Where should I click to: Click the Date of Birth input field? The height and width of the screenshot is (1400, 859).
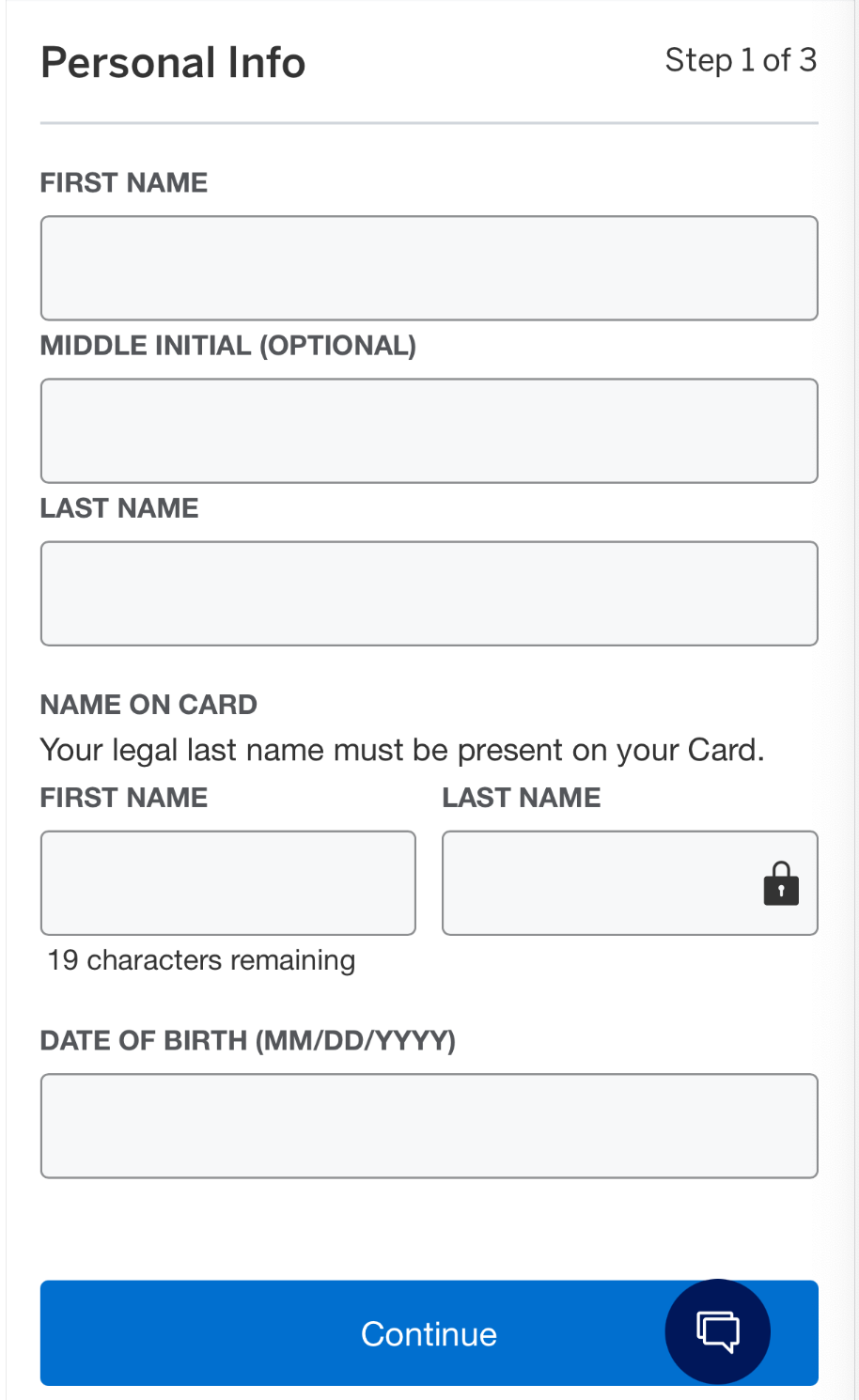tap(429, 1126)
